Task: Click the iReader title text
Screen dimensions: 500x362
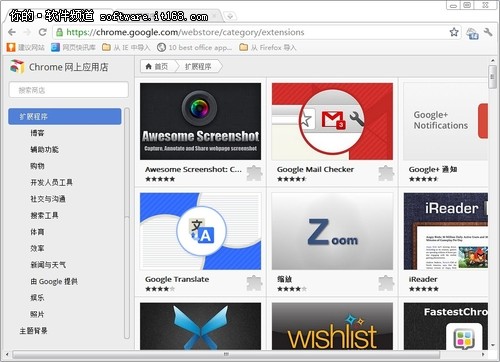Action: tap(423, 279)
